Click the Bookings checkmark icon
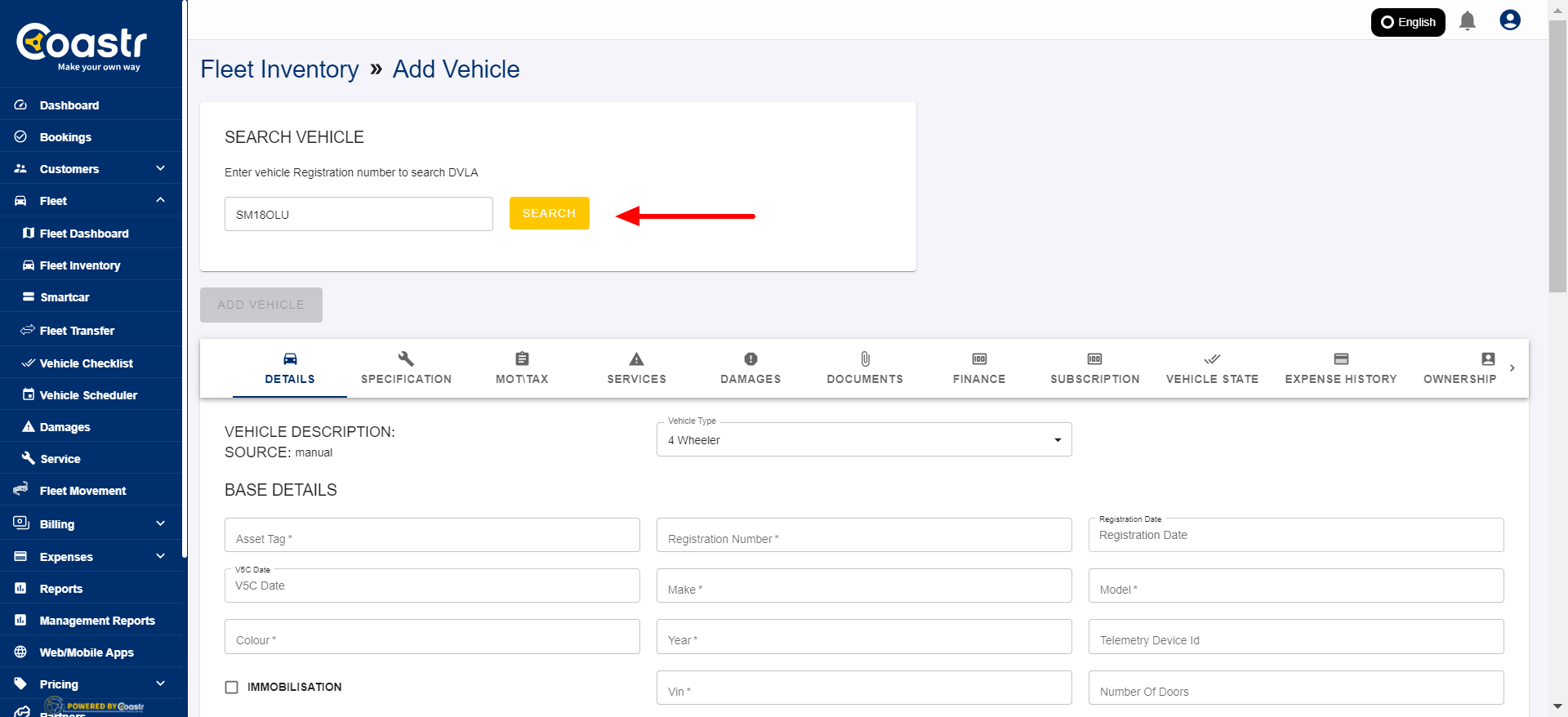The width and height of the screenshot is (1568, 717). (21, 137)
